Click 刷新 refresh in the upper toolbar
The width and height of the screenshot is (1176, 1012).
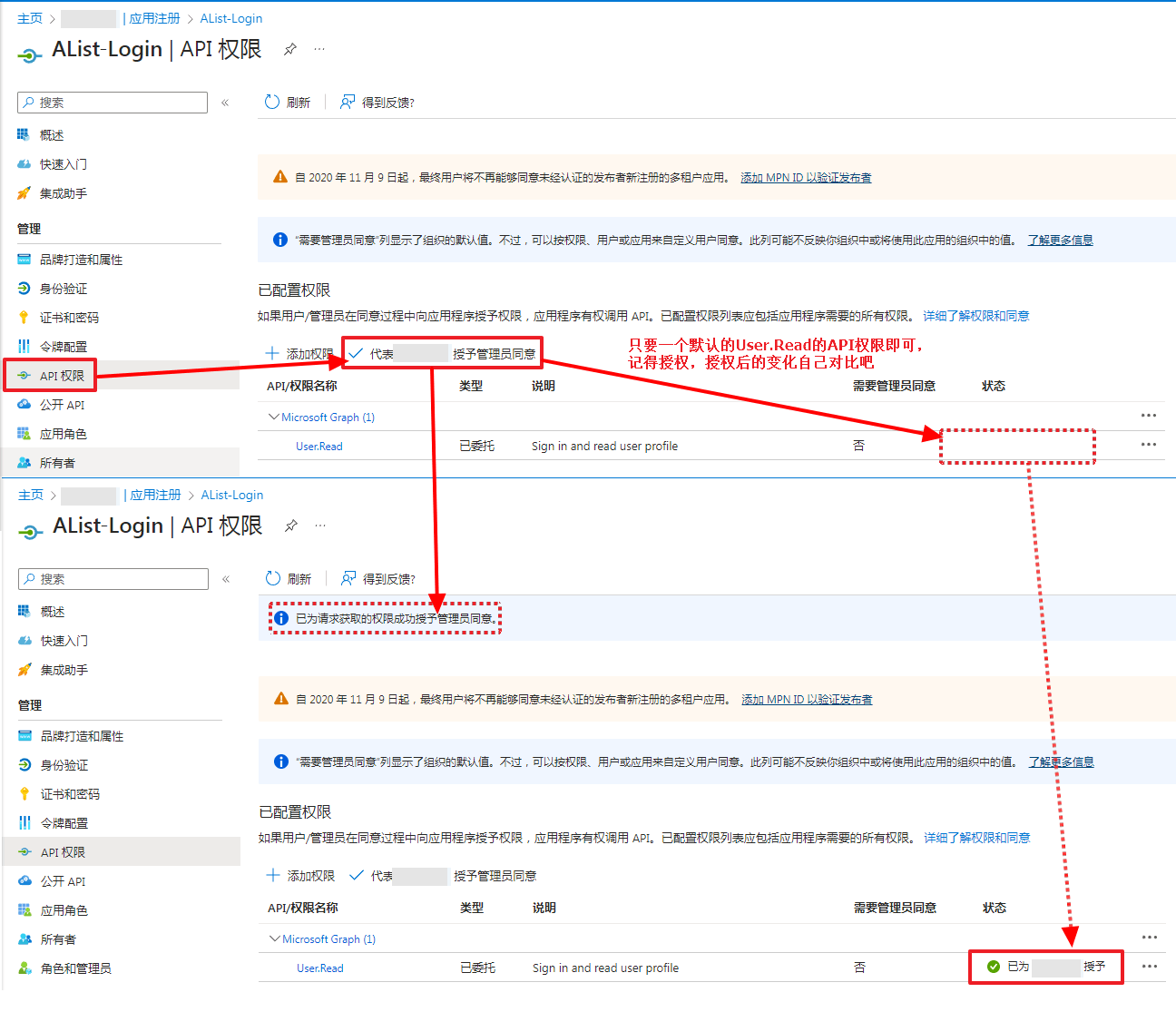pyautogui.click(x=287, y=103)
